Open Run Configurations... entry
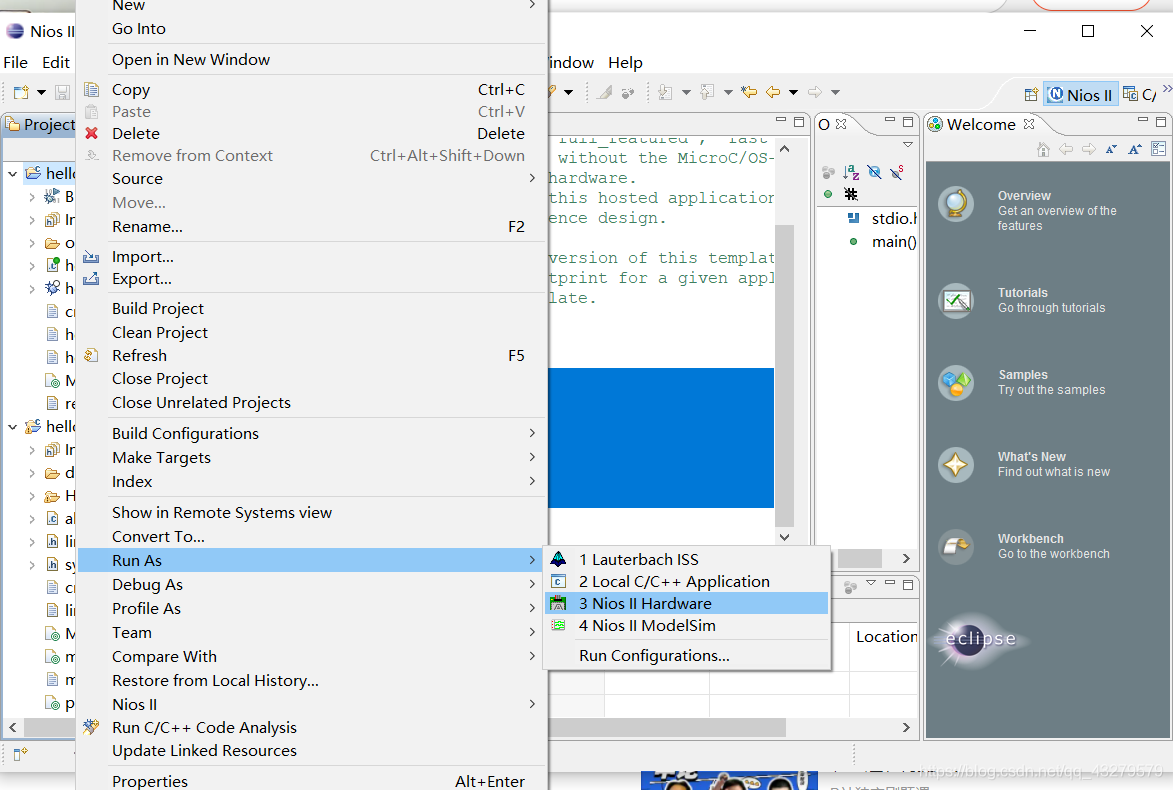 [687, 655]
